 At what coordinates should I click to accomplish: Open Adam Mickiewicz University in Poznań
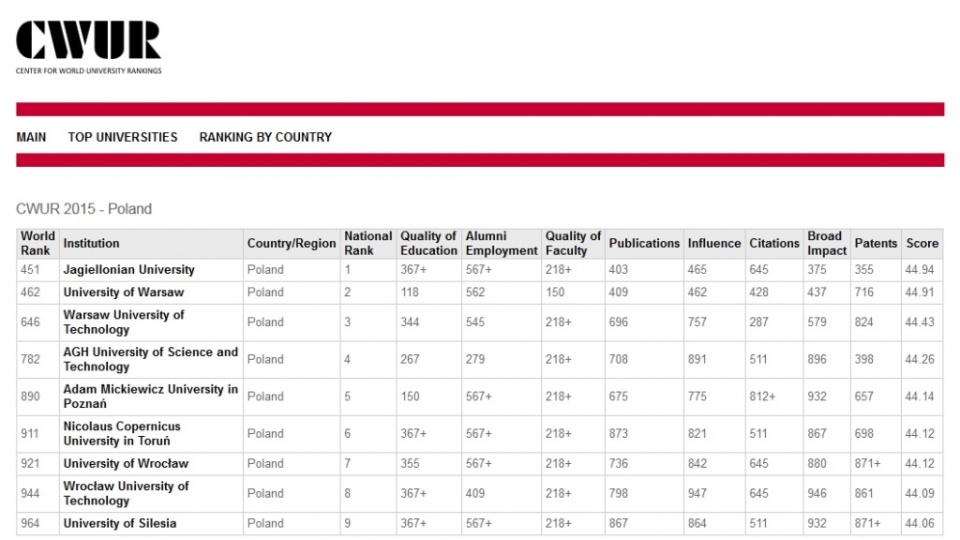151,396
